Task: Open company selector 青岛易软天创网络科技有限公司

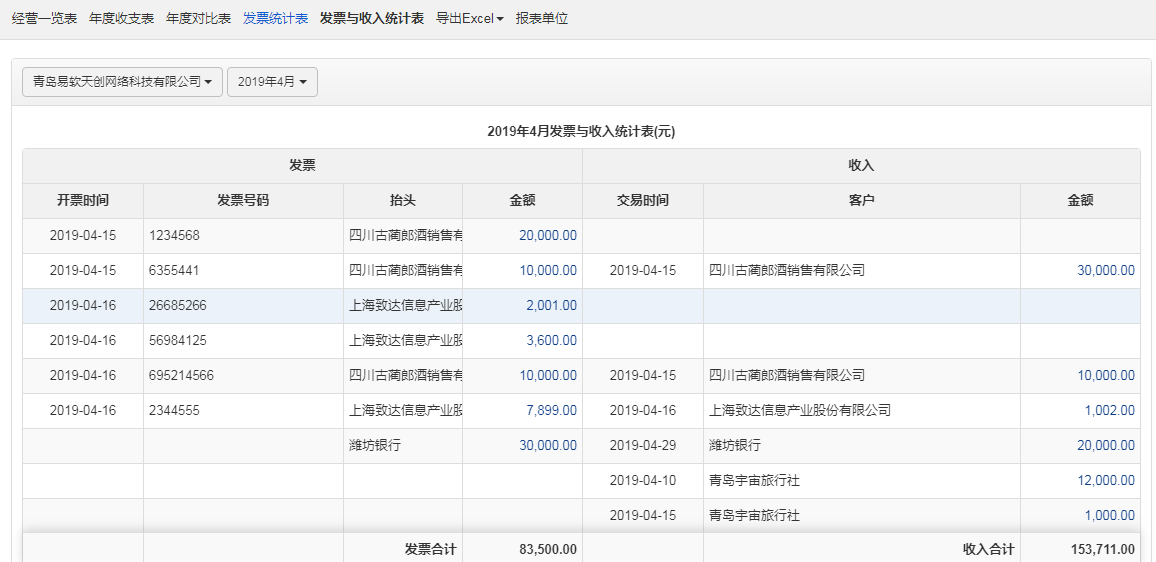Action: 122,82
